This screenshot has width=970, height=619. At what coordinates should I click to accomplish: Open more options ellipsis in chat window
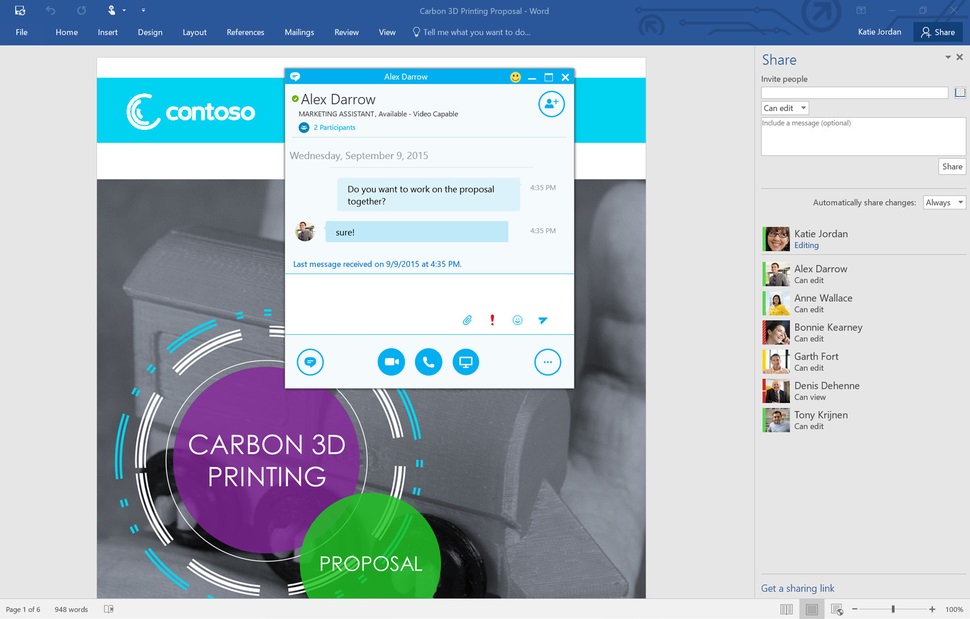547,362
